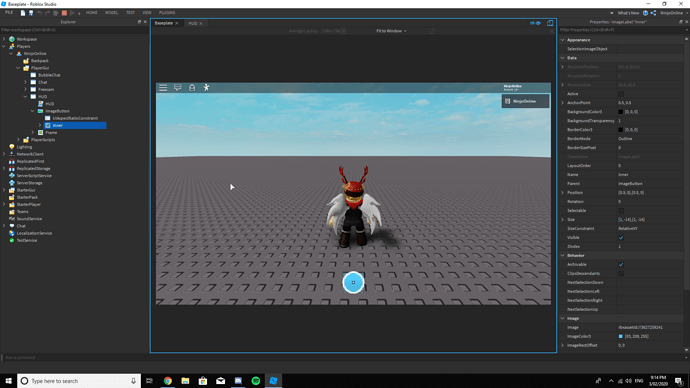Toggle the ClipsDescendants checkbox

click(x=621, y=274)
